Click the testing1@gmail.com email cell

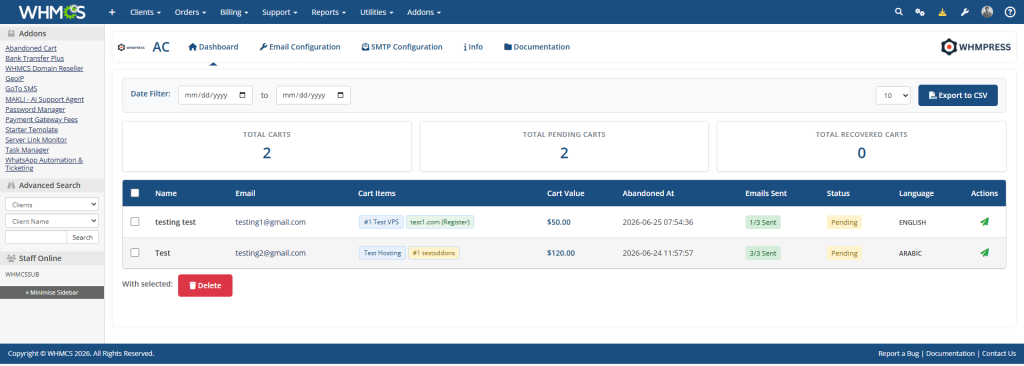(x=270, y=222)
